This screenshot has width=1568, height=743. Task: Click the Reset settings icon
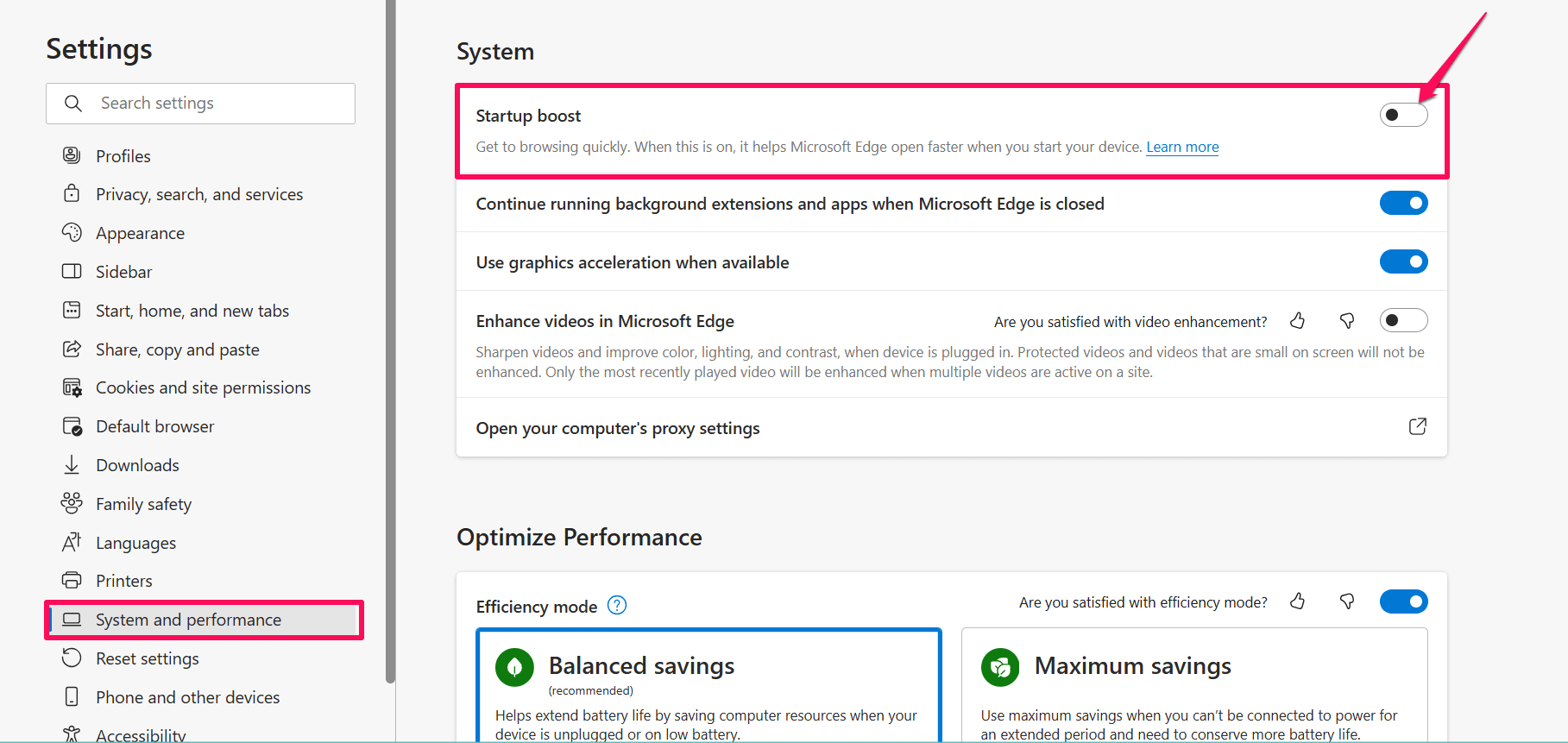click(x=72, y=658)
